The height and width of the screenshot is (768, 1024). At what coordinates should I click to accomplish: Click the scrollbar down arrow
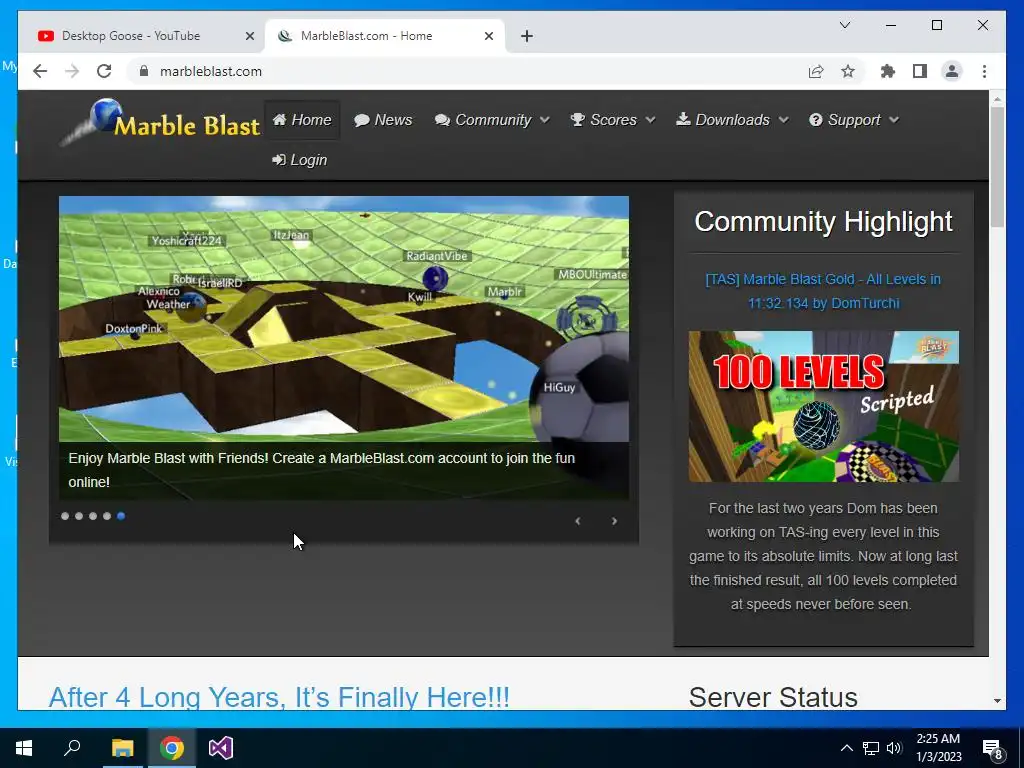pyautogui.click(x=997, y=701)
